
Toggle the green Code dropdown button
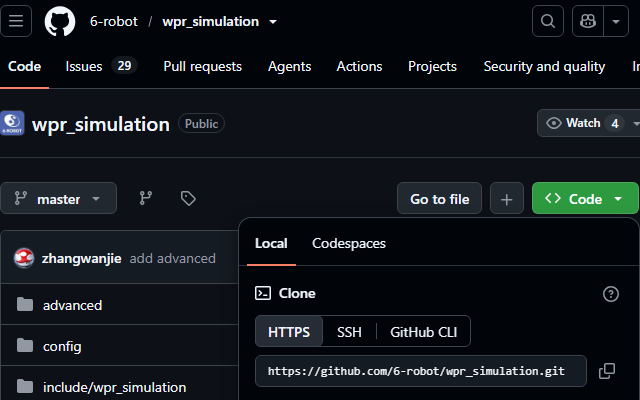(585, 199)
